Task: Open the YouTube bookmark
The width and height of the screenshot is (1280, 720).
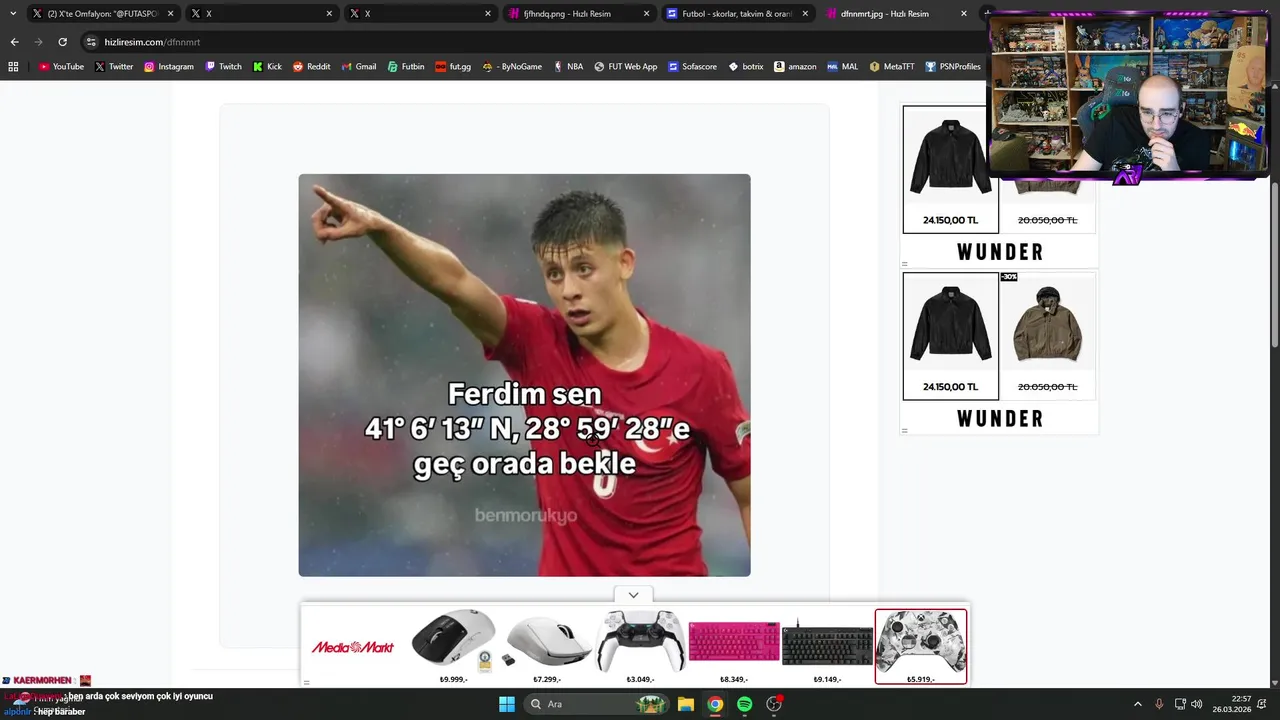Action: 61,67
